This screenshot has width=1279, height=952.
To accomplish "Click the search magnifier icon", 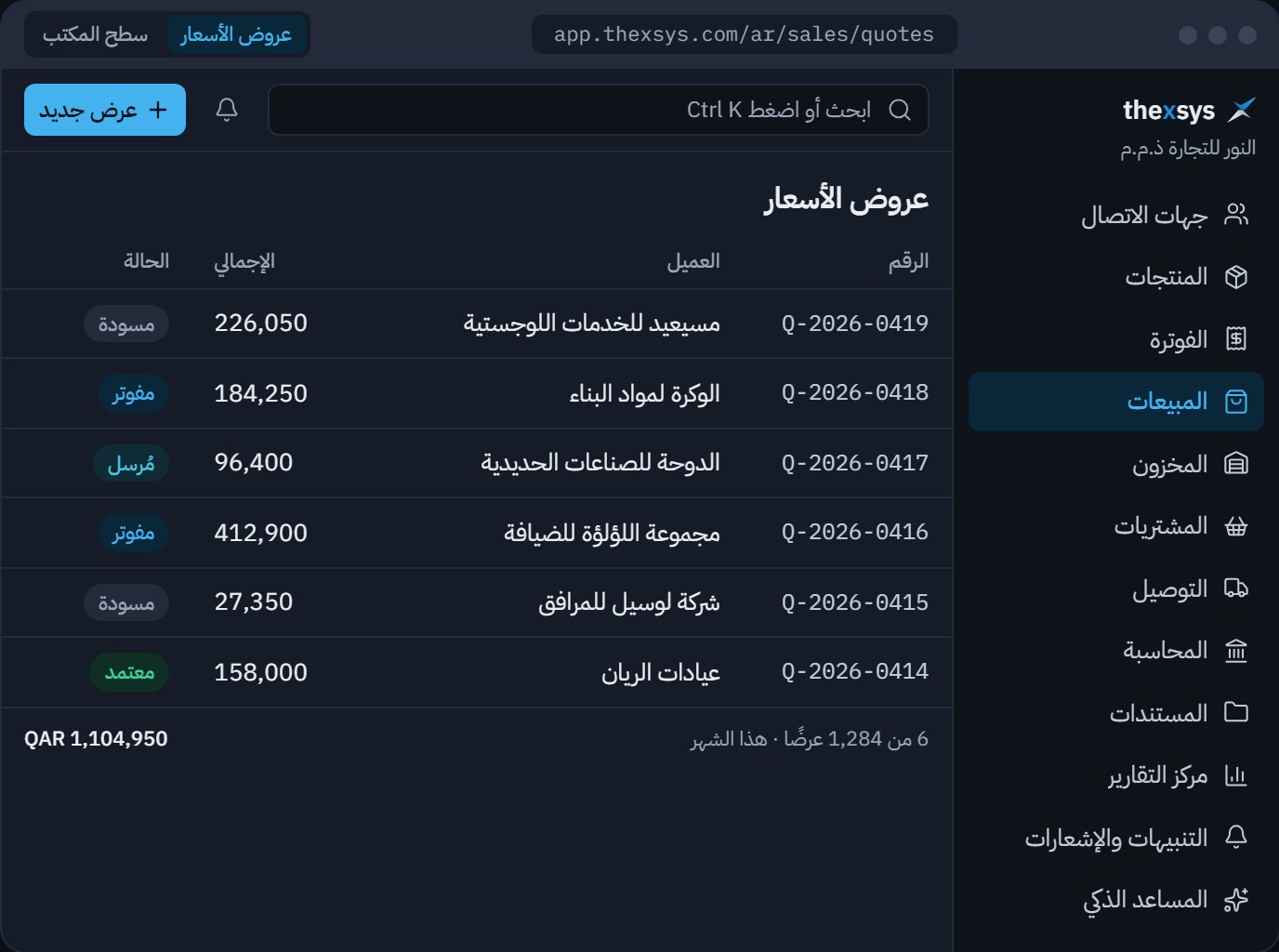I will (x=900, y=110).
